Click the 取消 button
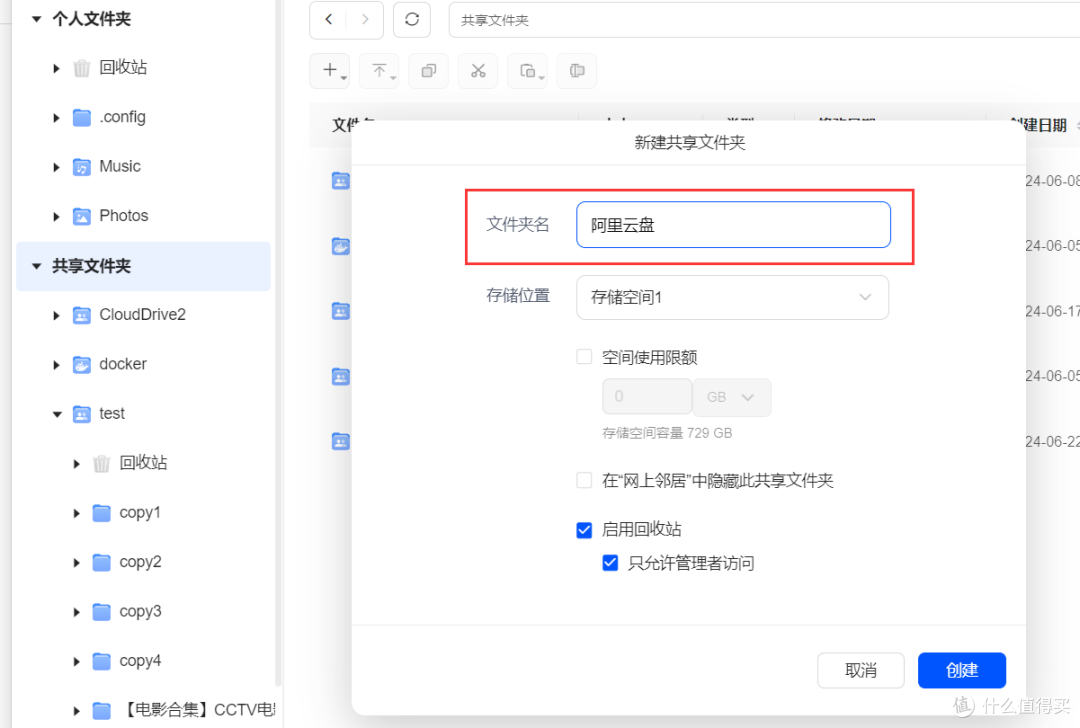 point(861,670)
